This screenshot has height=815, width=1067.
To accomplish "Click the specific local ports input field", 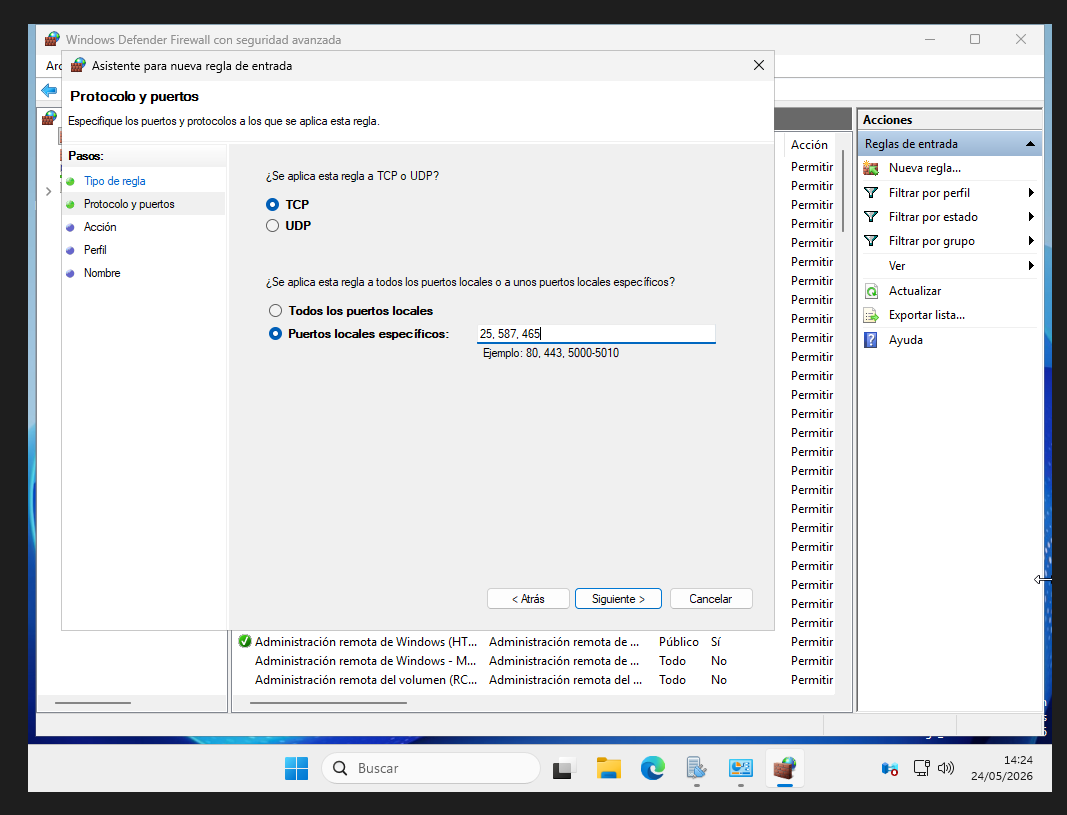I will pyautogui.click(x=596, y=334).
